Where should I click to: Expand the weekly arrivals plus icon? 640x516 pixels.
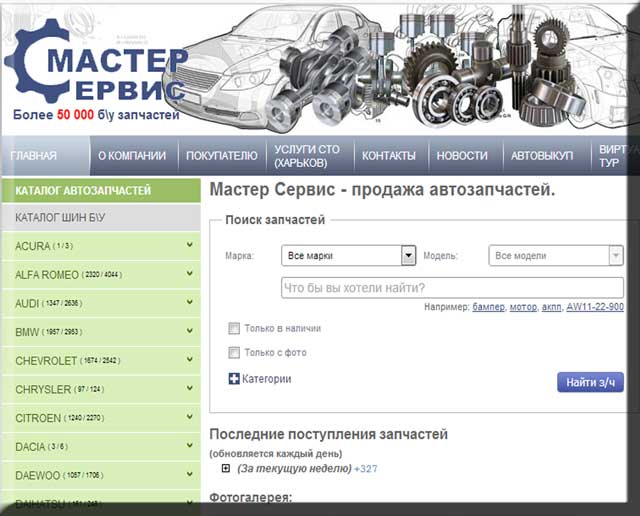tap(226, 468)
